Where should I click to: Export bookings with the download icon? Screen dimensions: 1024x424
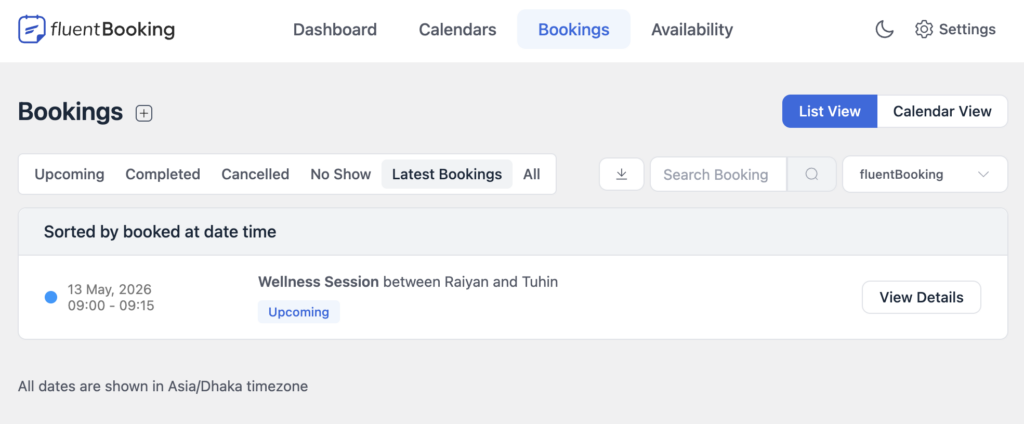point(622,174)
